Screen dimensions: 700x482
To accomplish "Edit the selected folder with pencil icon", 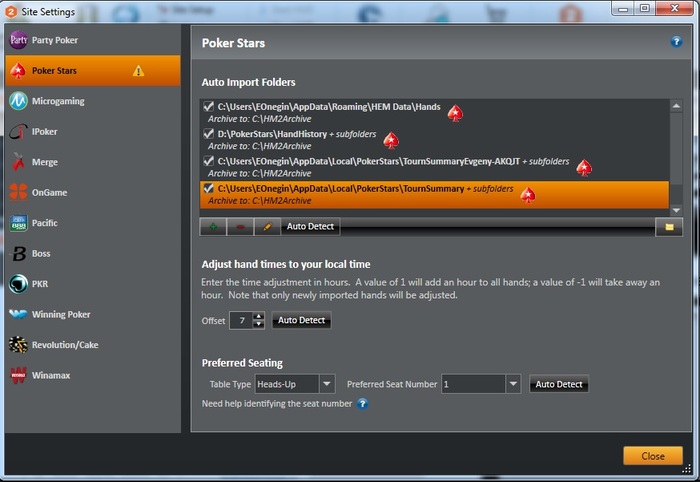I will pos(267,227).
